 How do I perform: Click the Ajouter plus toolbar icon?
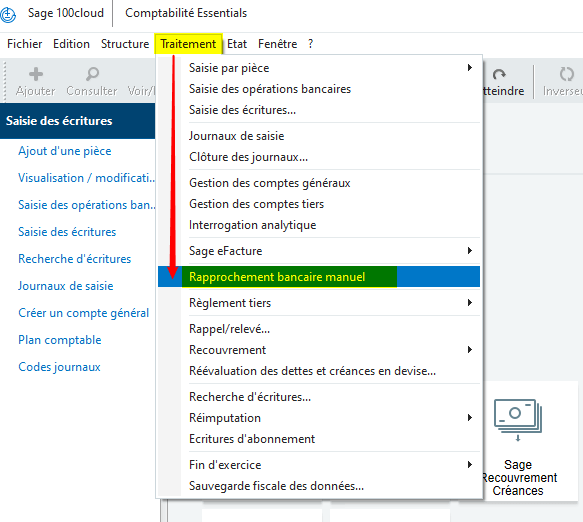(x=36, y=74)
